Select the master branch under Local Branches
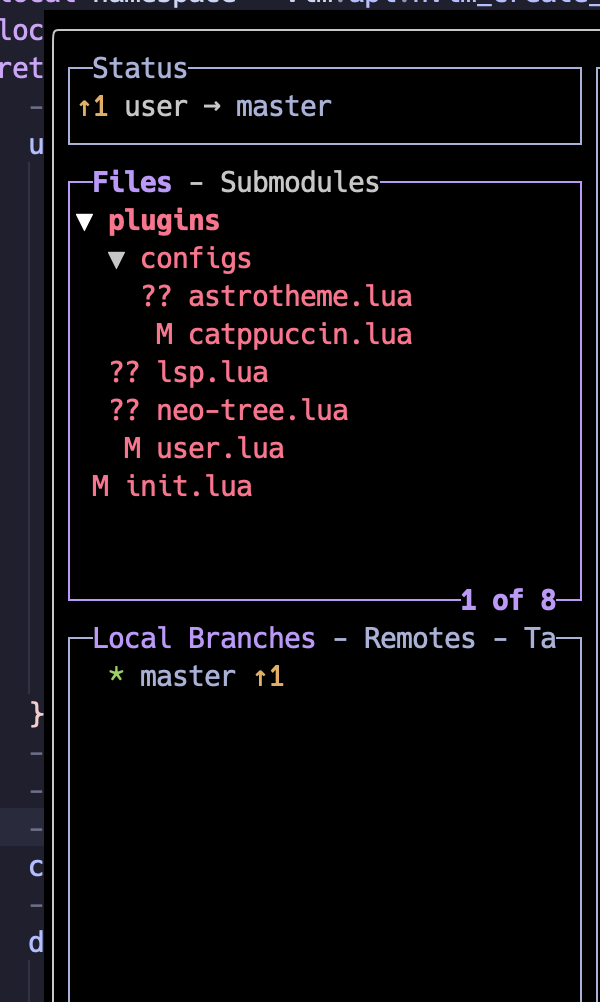 pyautogui.click(x=188, y=675)
